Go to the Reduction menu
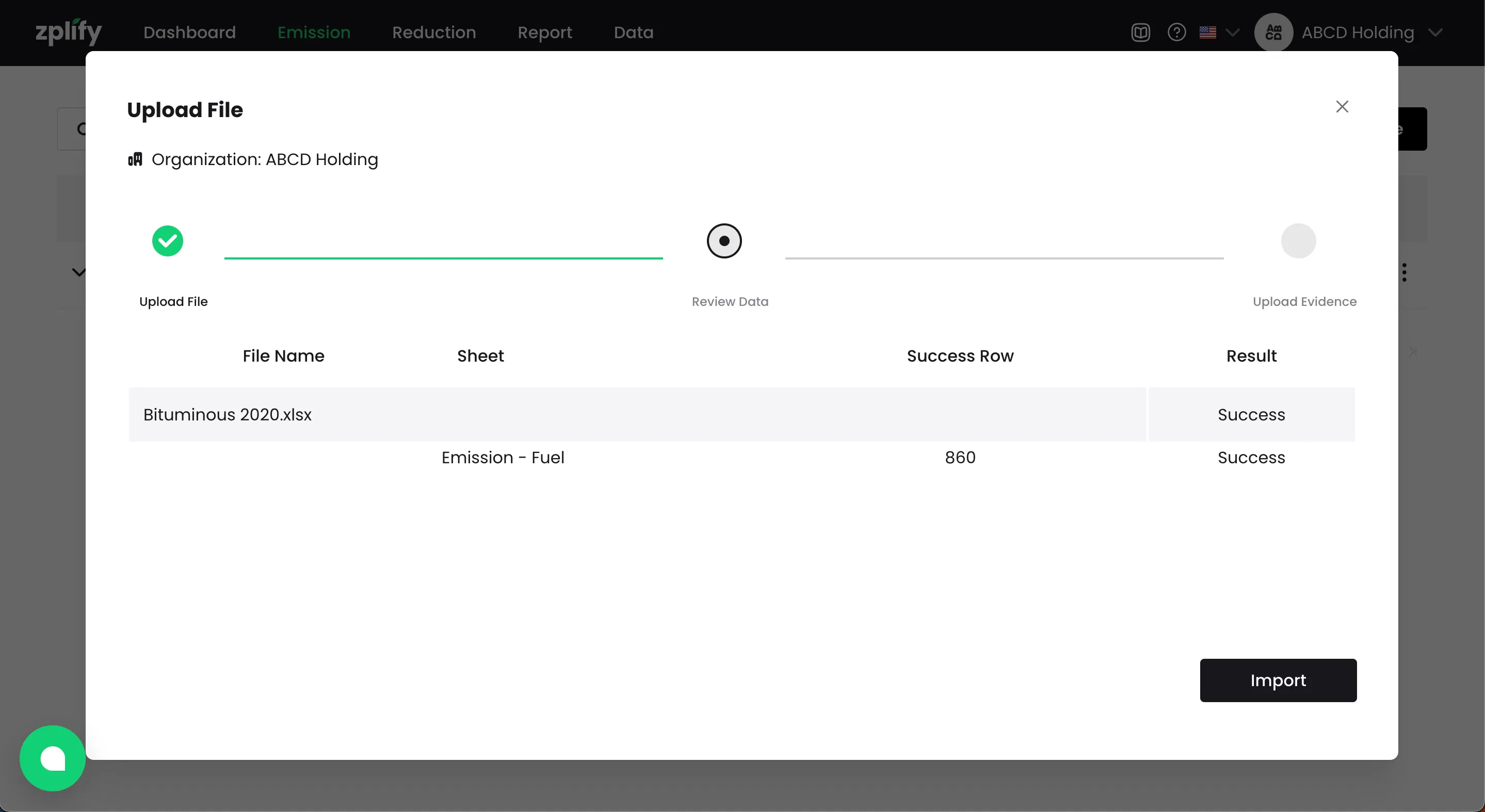 pyautogui.click(x=433, y=33)
